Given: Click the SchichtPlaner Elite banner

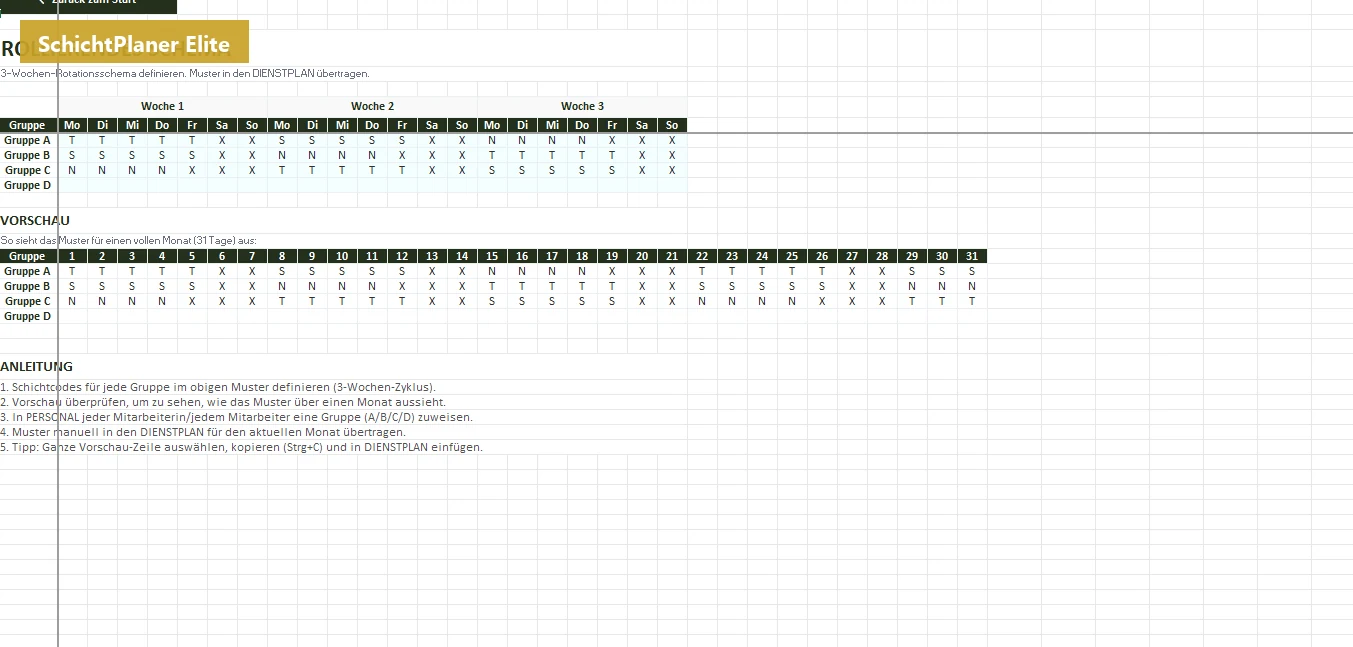Looking at the screenshot, I should [x=134, y=41].
